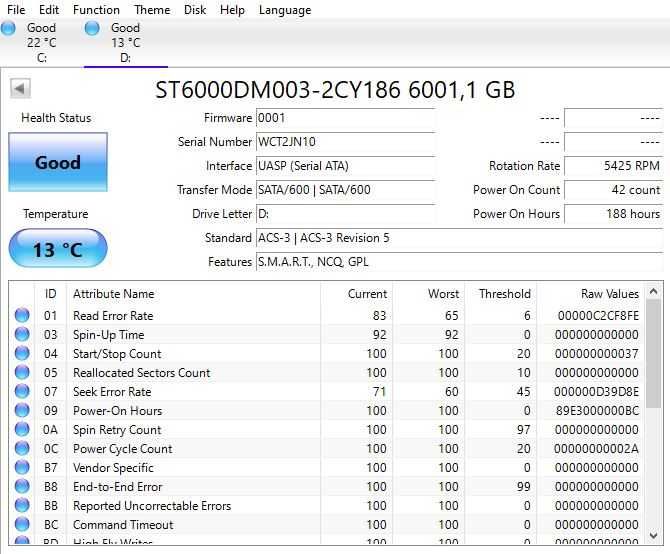This screenshot has width=670, height=554.
Task: Click the status orb for Power-On Hours row
Action: coord(22,410)
